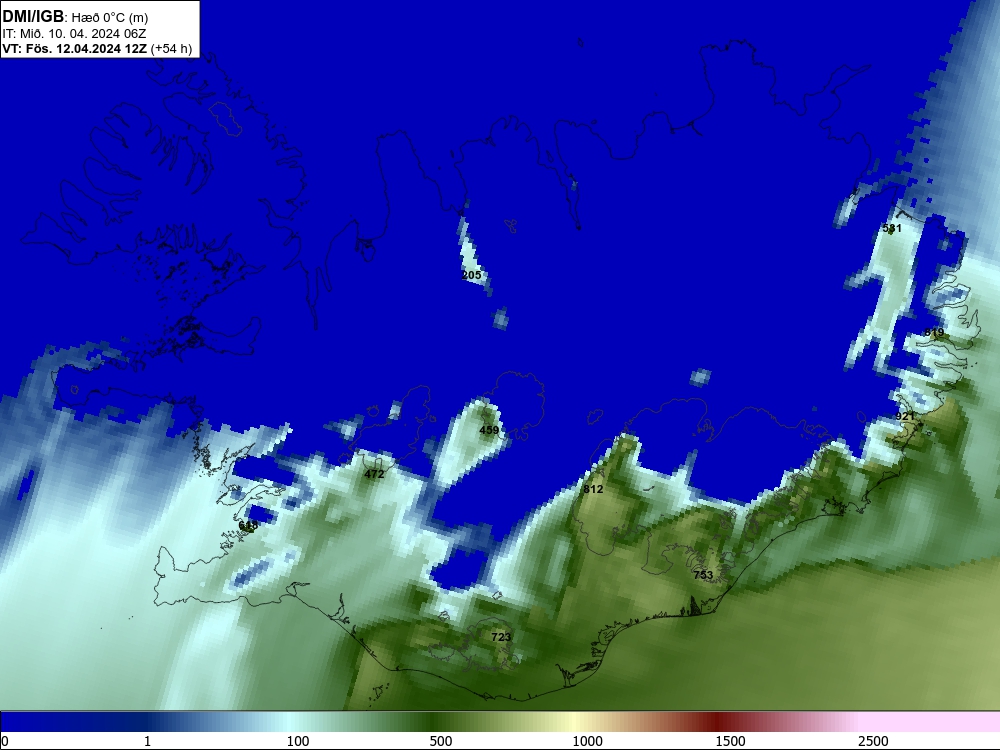Click the 921 height label on map

[905, 416]
